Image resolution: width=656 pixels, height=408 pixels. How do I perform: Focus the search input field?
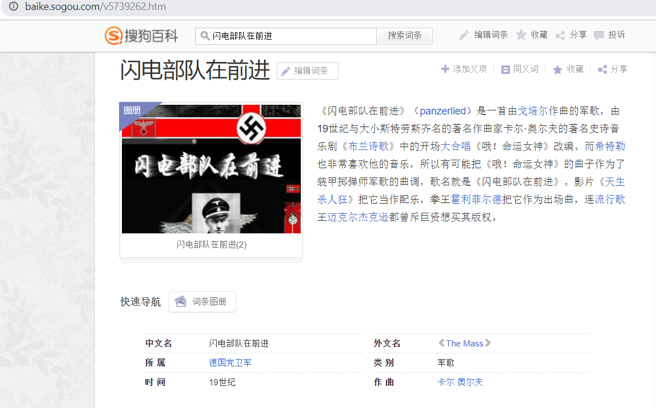pyautogui.click(x=290, y=36)
